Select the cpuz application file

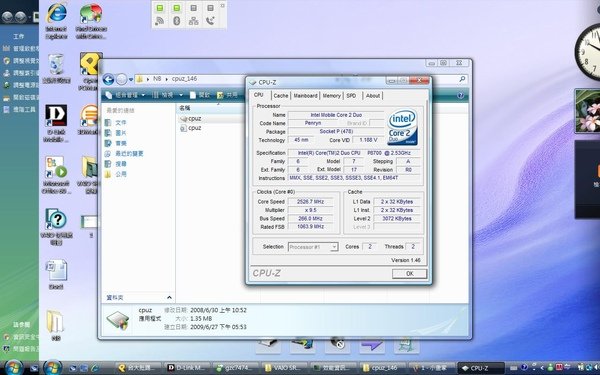point(191,119)
